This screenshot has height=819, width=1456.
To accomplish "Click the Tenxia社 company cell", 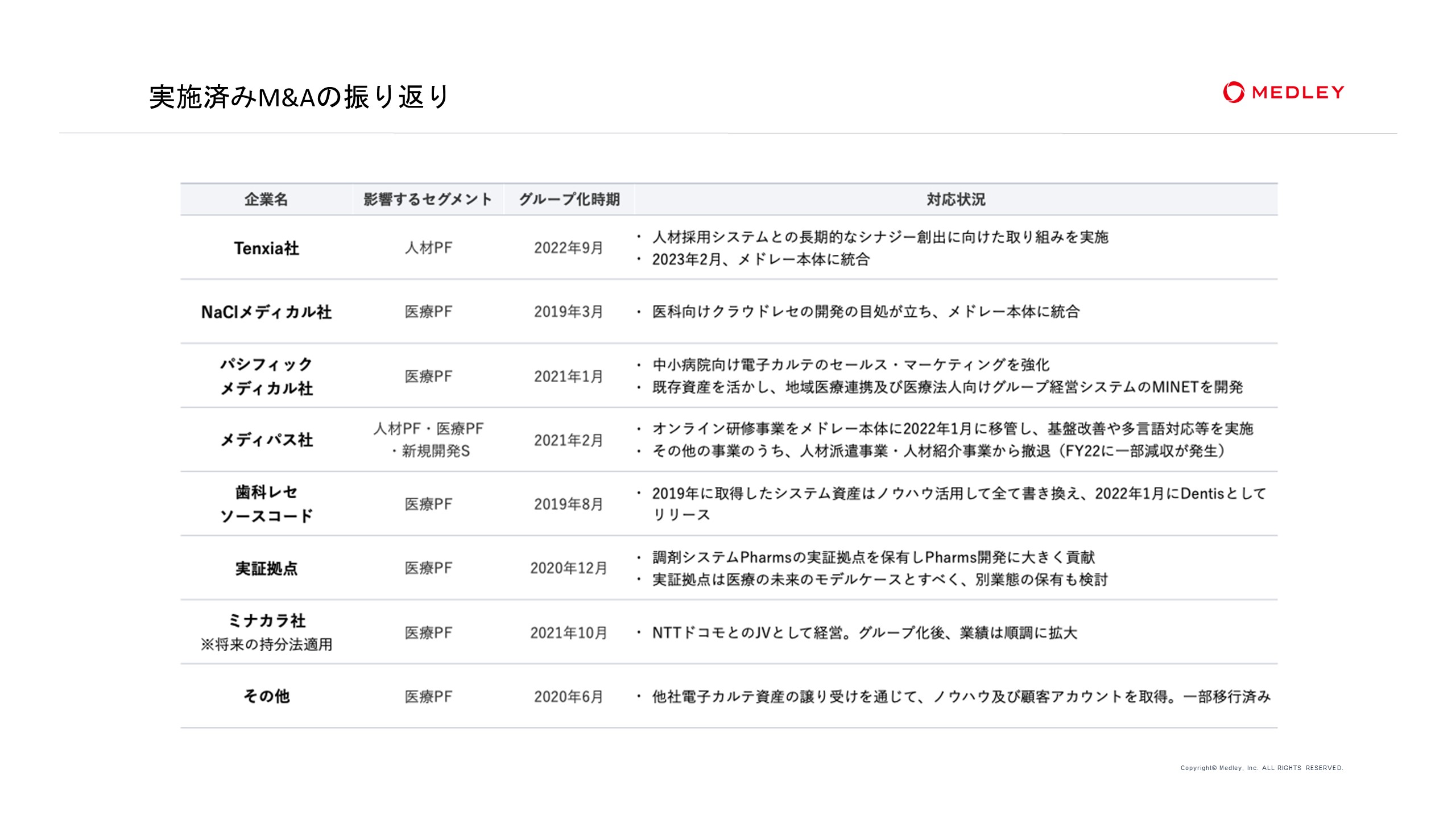I will click(x=266, y=248).
